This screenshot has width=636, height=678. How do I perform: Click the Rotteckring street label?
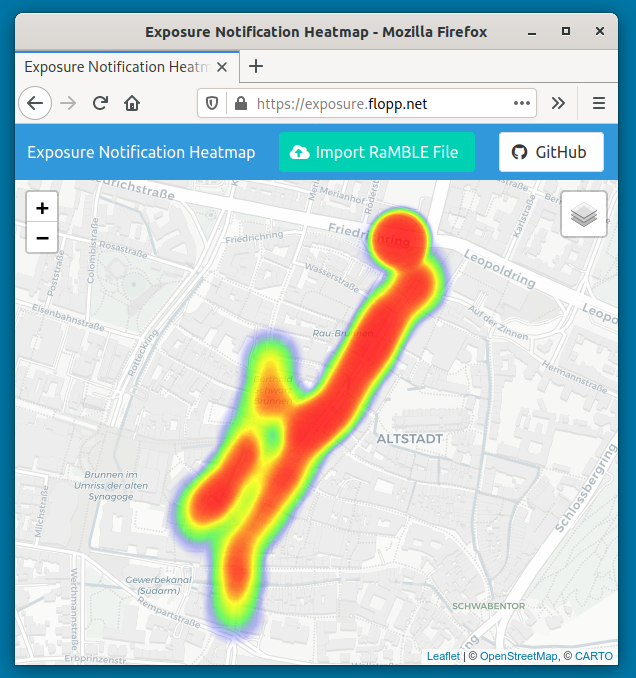coord(143,352)
